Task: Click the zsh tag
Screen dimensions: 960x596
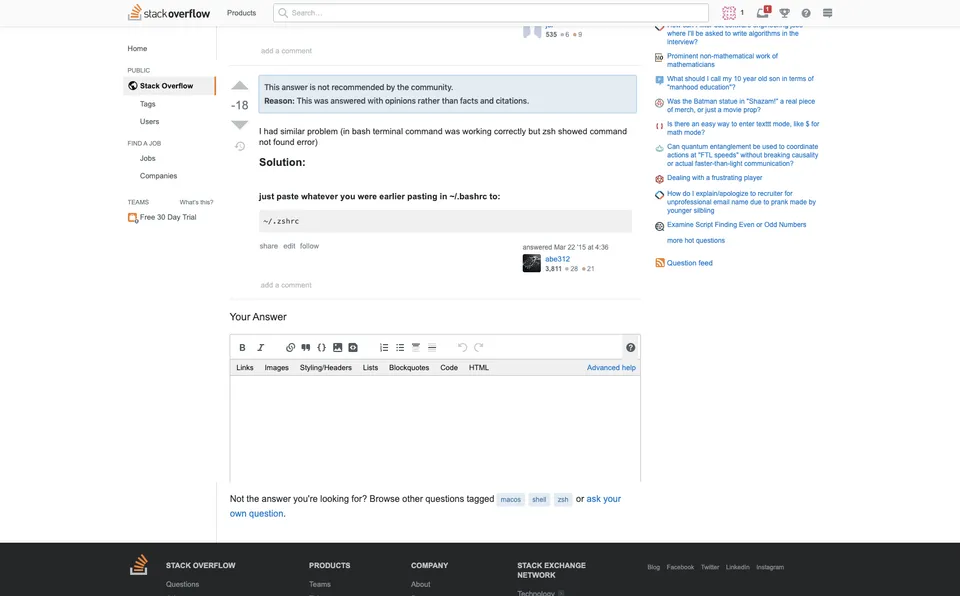Action: (x=563, y=499)
